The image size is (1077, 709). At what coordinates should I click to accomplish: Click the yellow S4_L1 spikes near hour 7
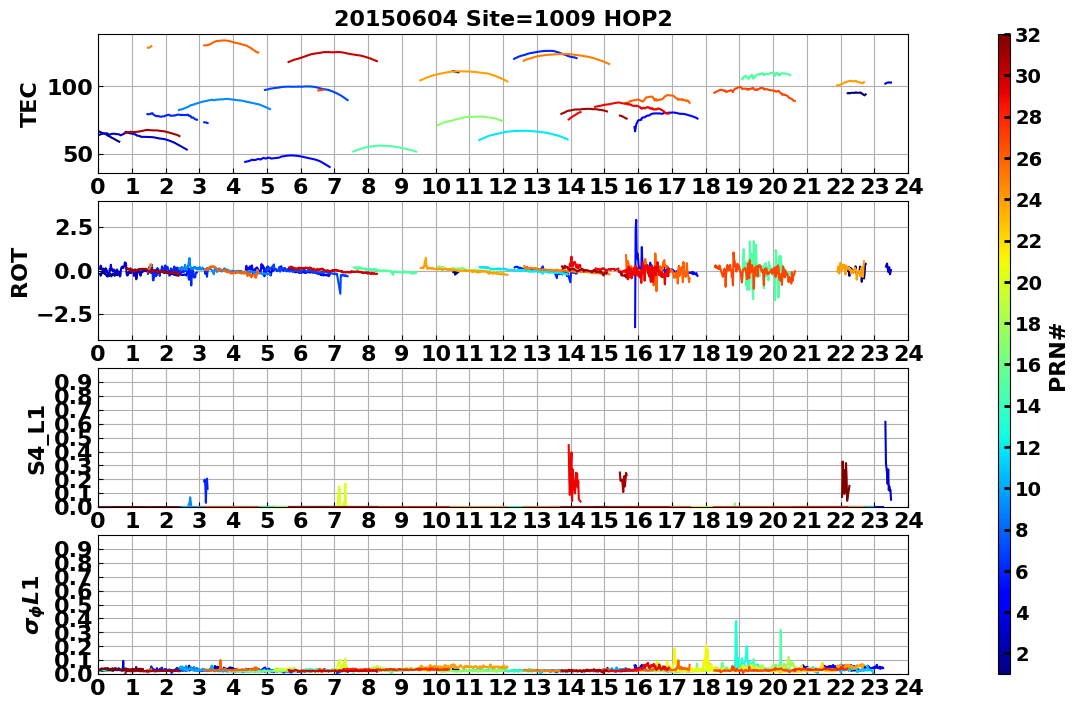pos(342,494)
